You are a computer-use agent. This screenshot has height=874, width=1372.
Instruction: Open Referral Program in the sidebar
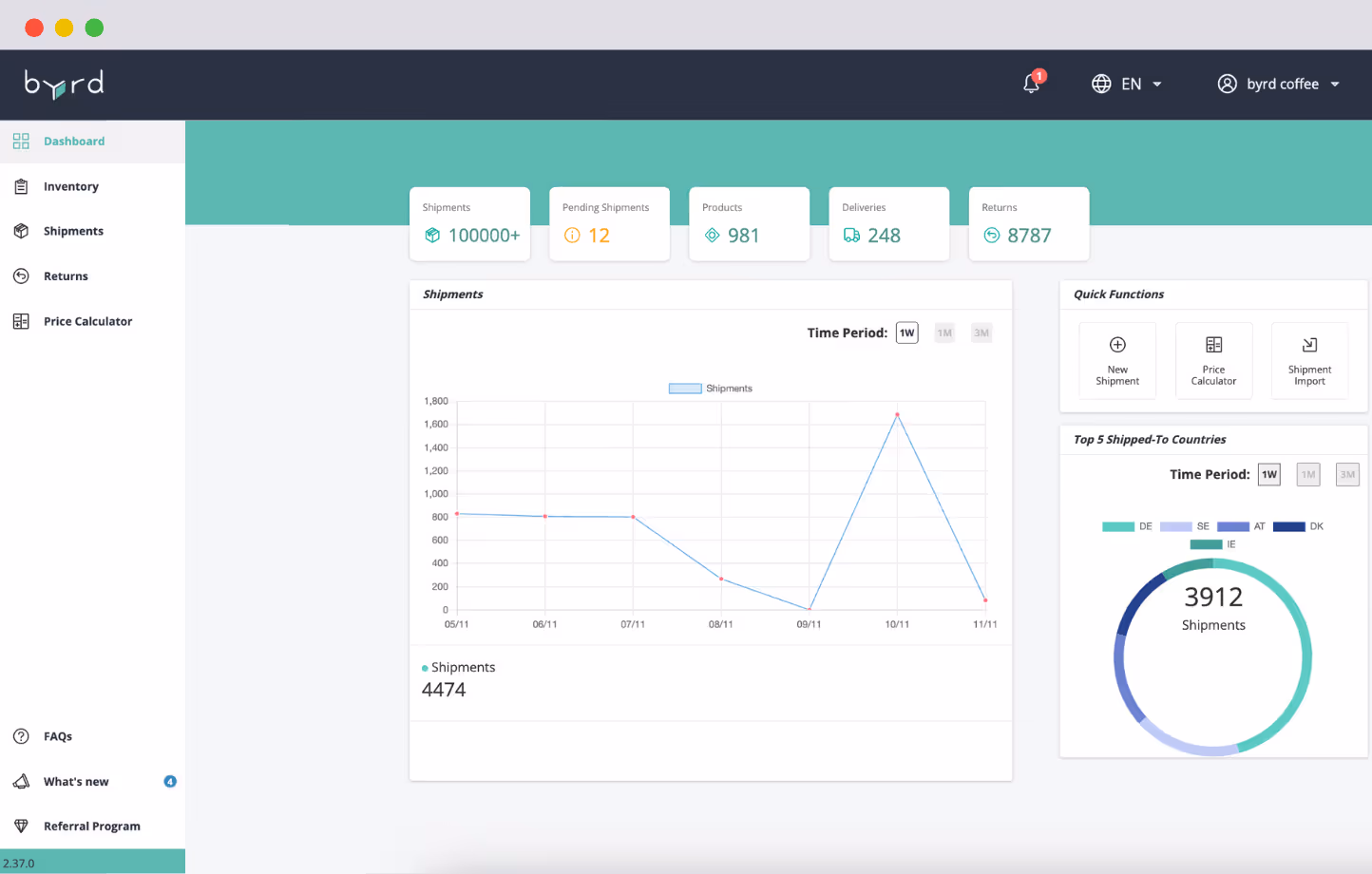tap(92, 826)
